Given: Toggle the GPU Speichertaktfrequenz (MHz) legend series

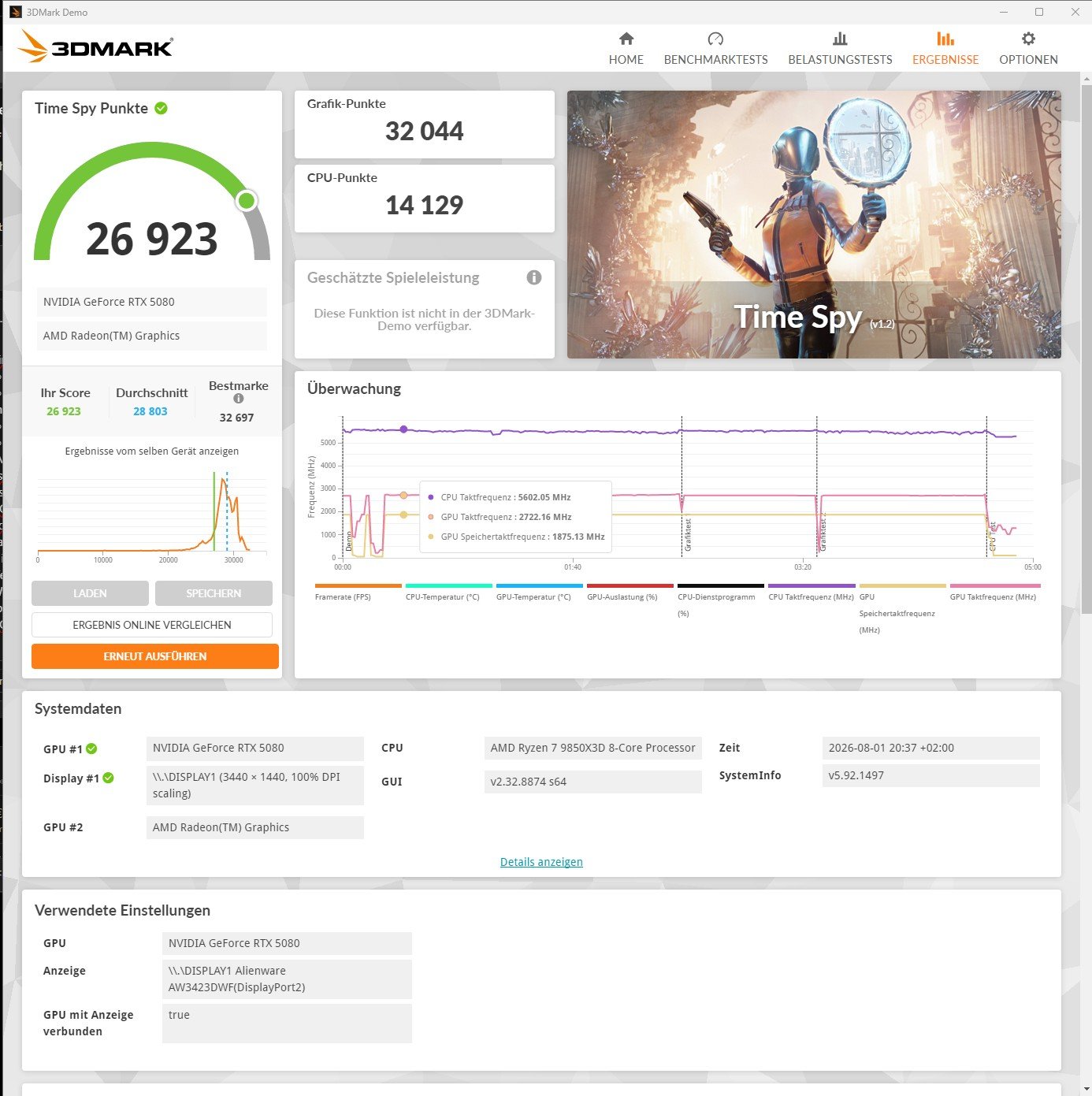Looking at the screenshot, I should click(902, 608).
